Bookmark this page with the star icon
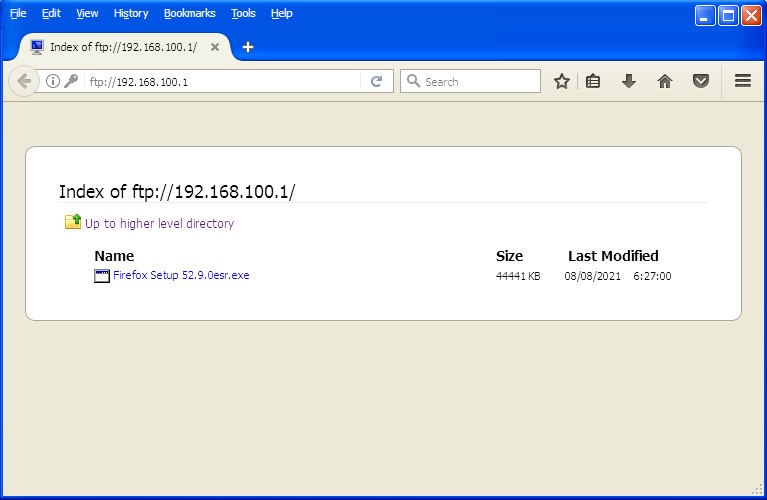The height and width of the screenshot is (500, 767). click(562, 82)
